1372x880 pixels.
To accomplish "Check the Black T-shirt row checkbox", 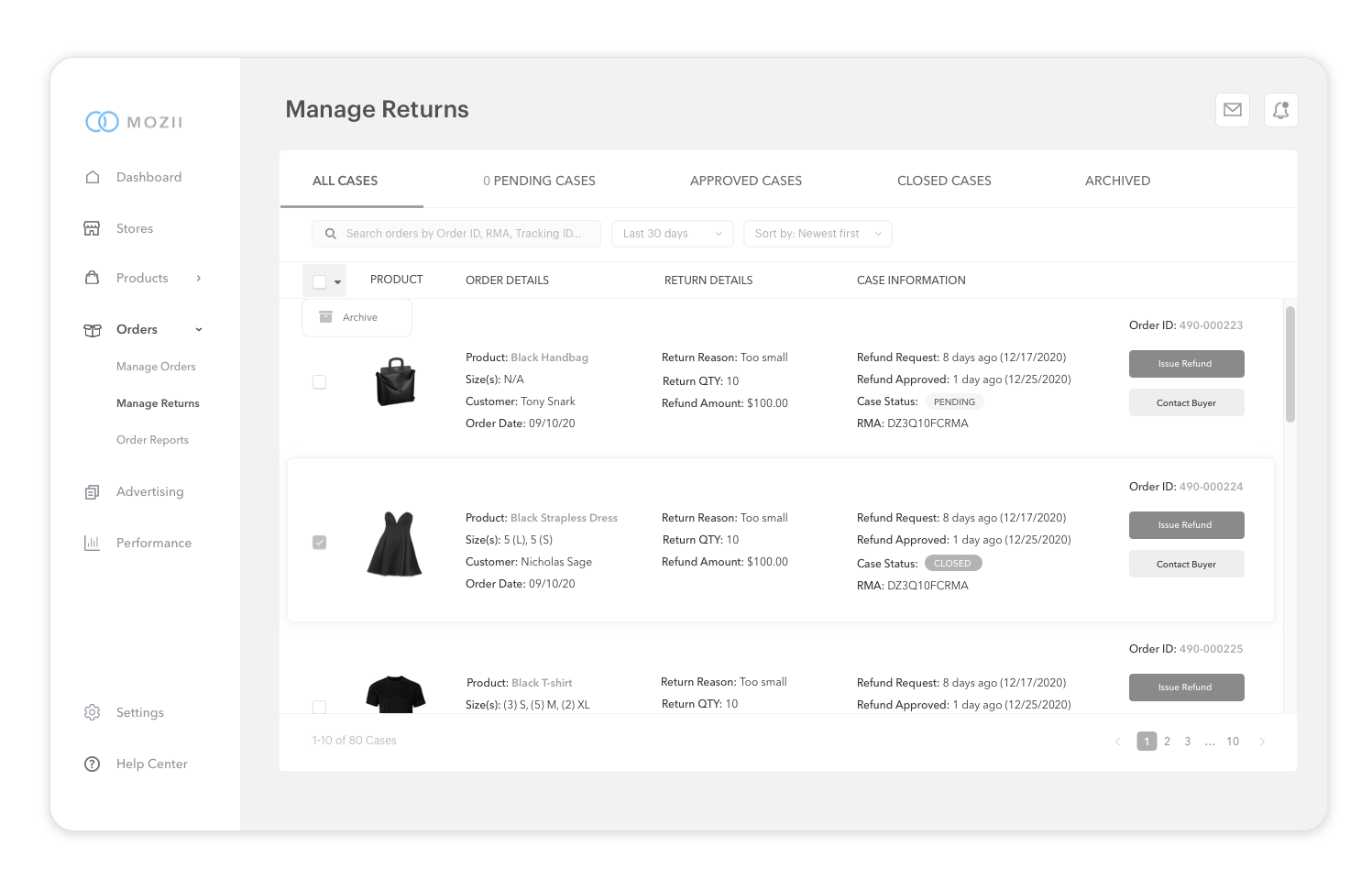I will point(319,707).
